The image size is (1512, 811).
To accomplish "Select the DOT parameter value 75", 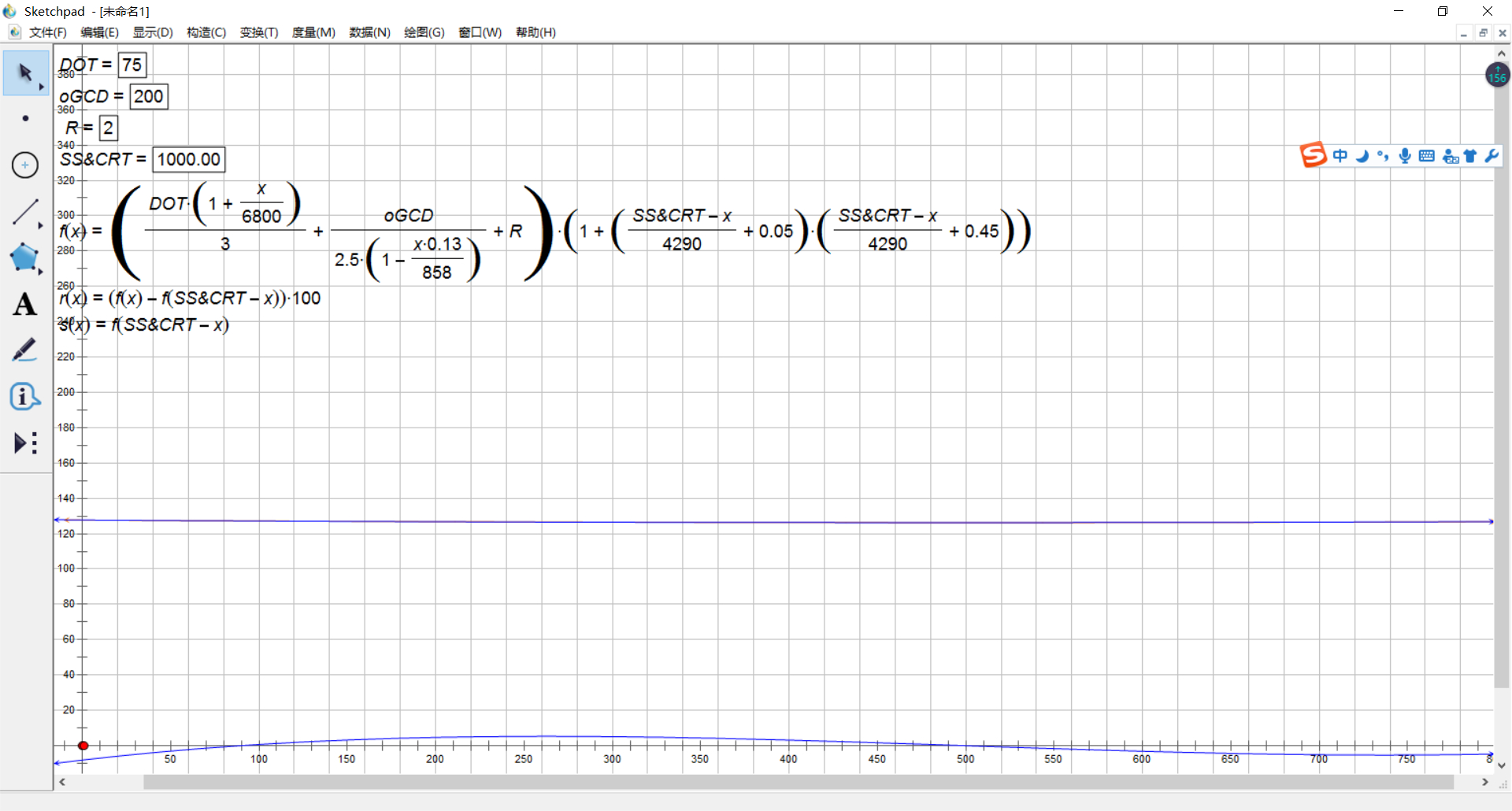I will 132,65.
